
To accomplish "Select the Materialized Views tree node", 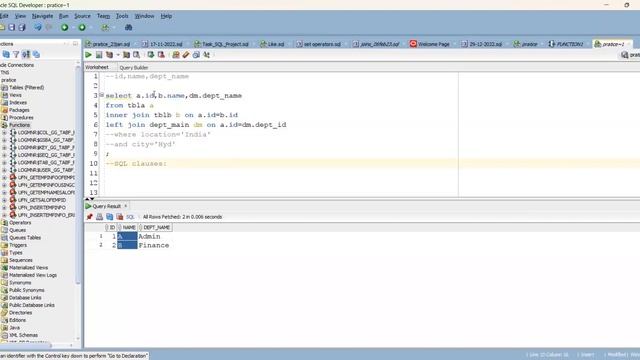I will point(28,268).
